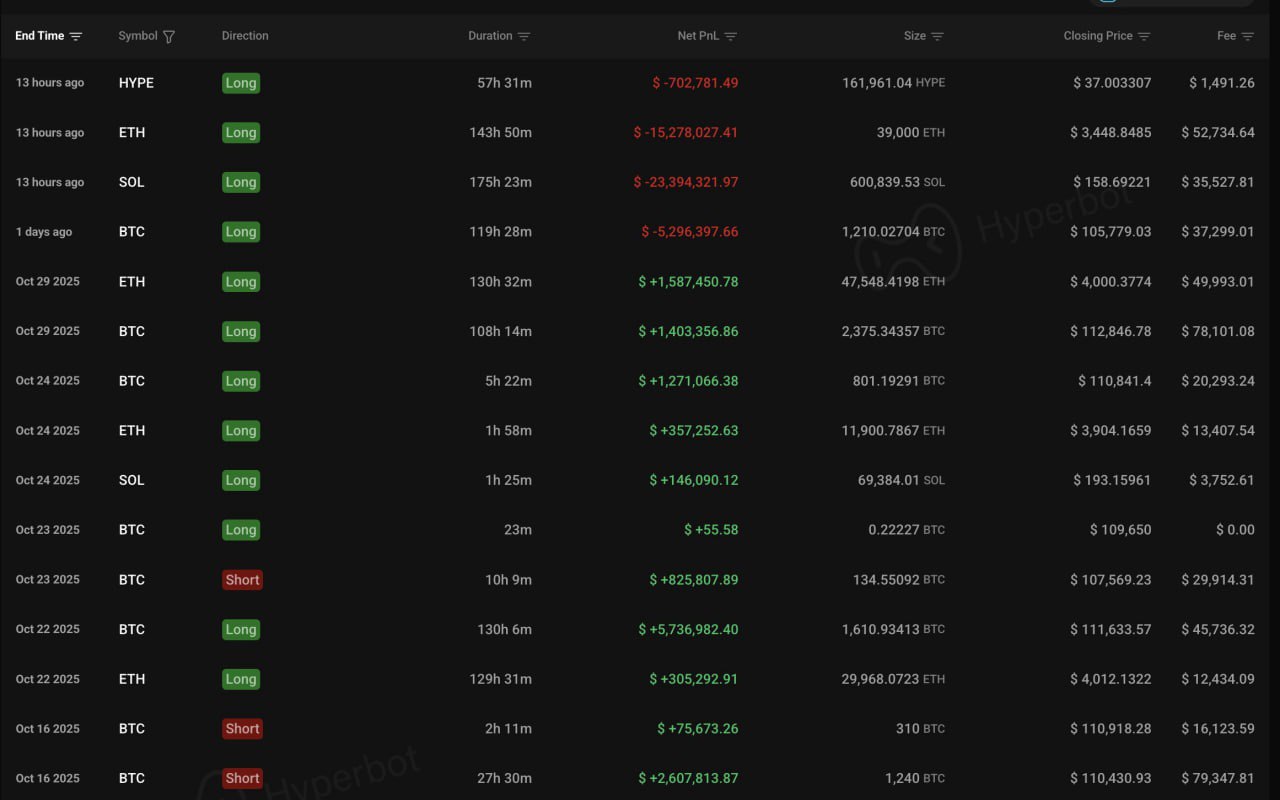This screenshot has height=800, width=1280.
Task: Sort by Closing Price icon
Action: pos(1144,36)
